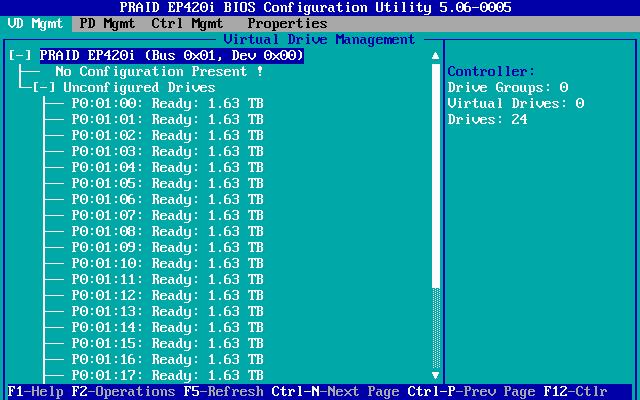640x400 pixels.
Task: Select drive P0:01:15
Action: click(167, 343)
